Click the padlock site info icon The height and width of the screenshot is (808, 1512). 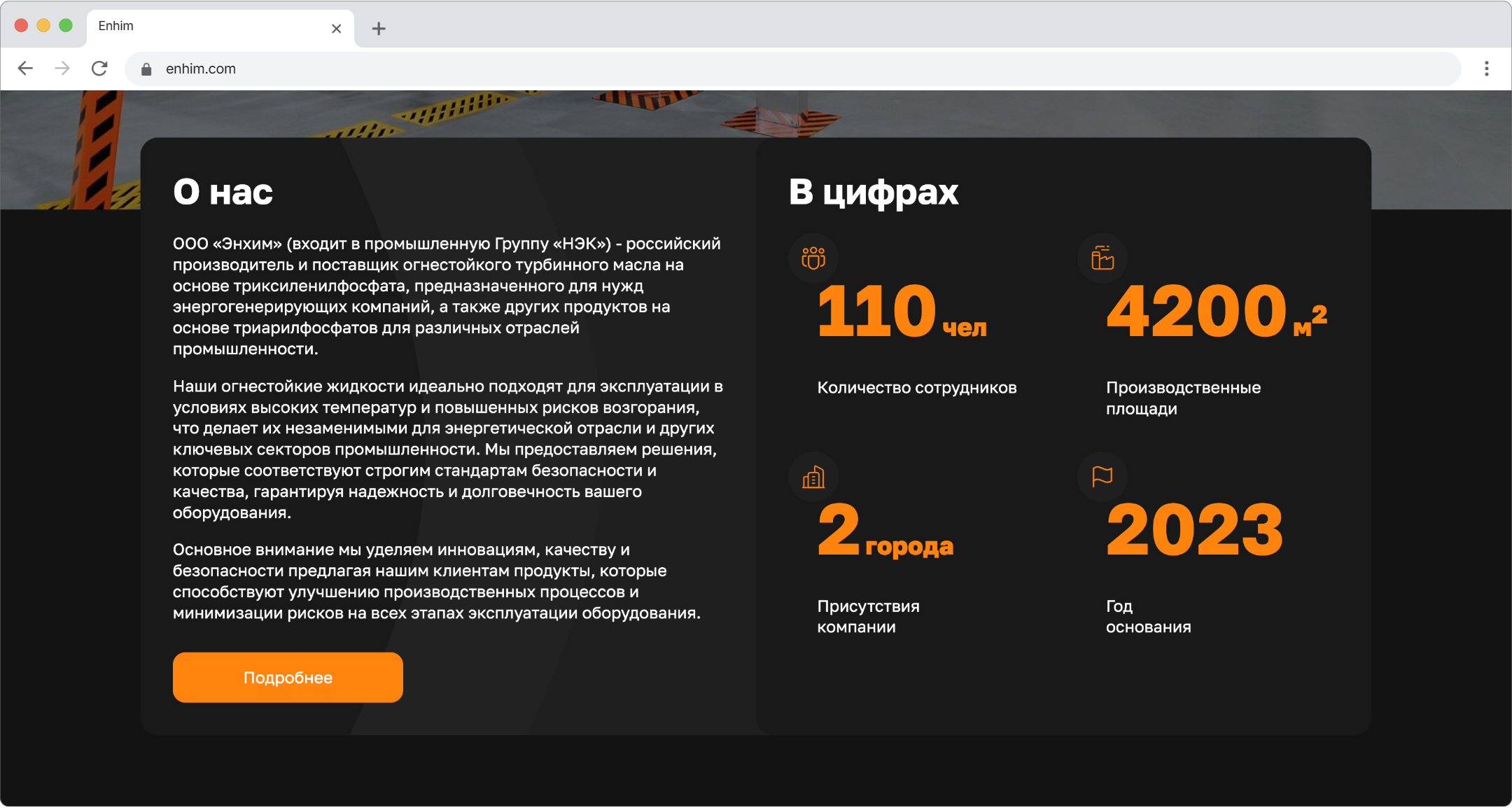(146, 69)
